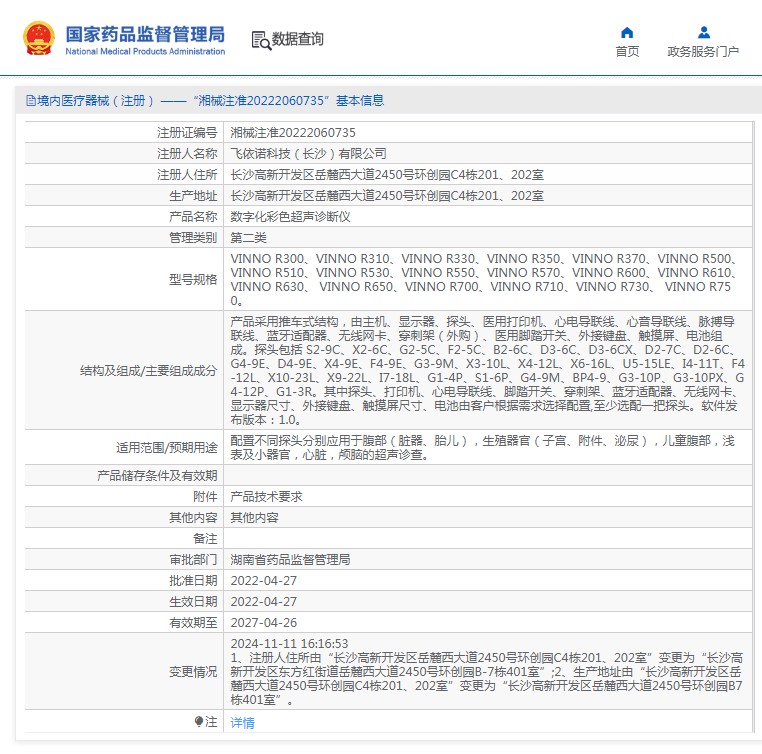
Task: Select 湖南省药品监督管理局 approval department
Action: 290,560
